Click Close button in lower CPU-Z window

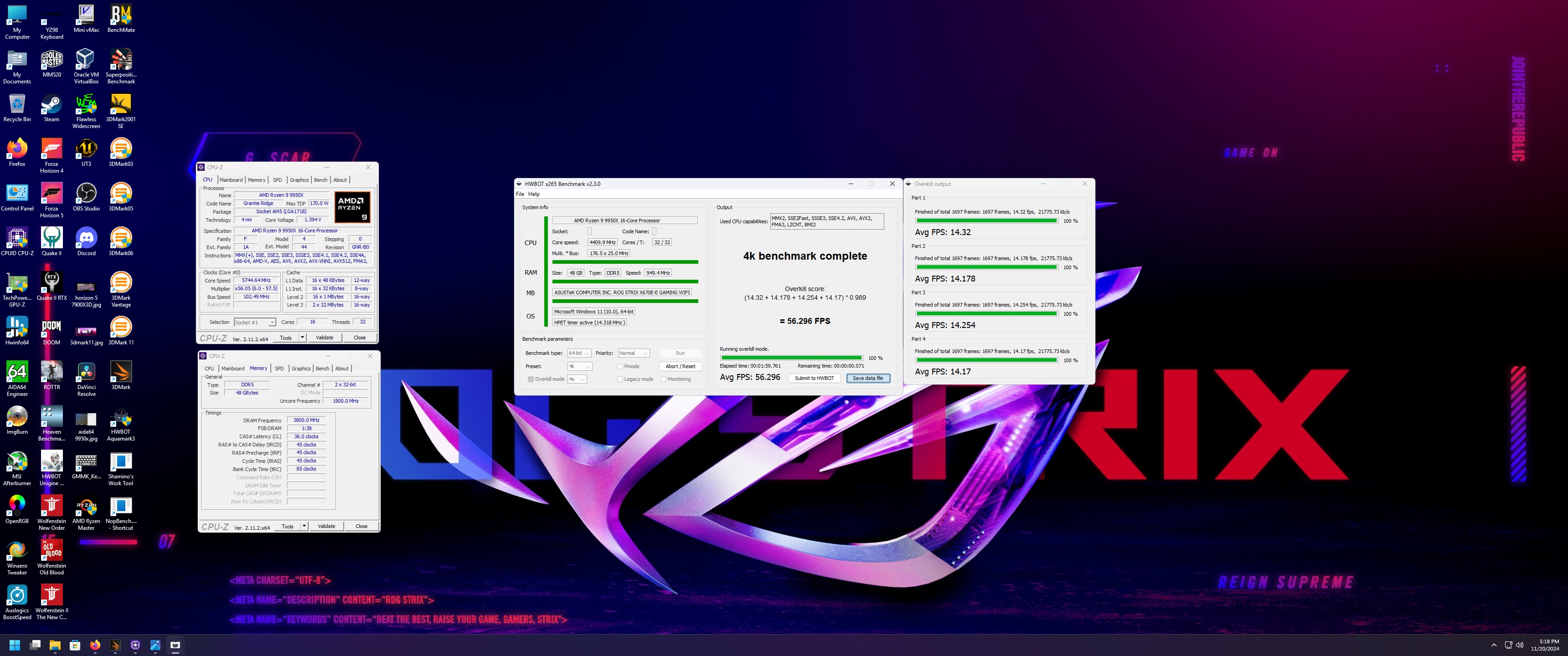[361, 526]
